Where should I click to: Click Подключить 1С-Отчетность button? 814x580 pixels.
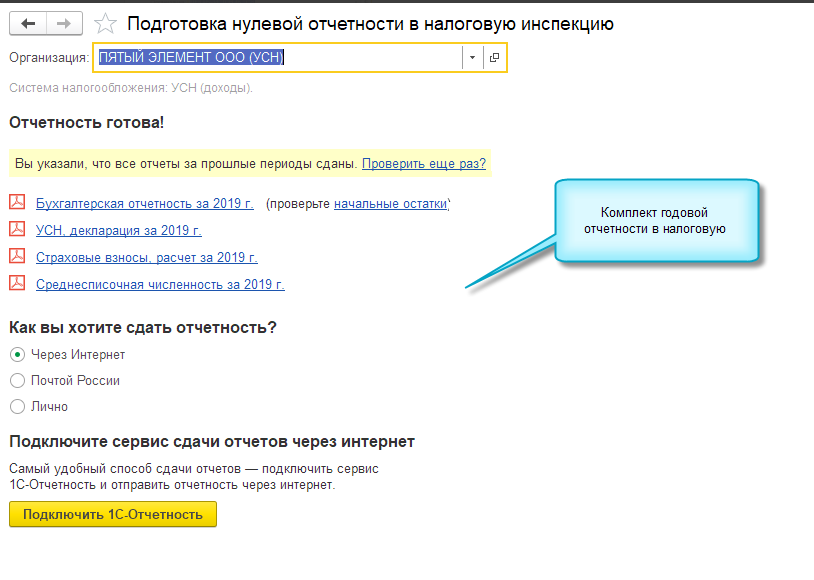click(113, 515)
